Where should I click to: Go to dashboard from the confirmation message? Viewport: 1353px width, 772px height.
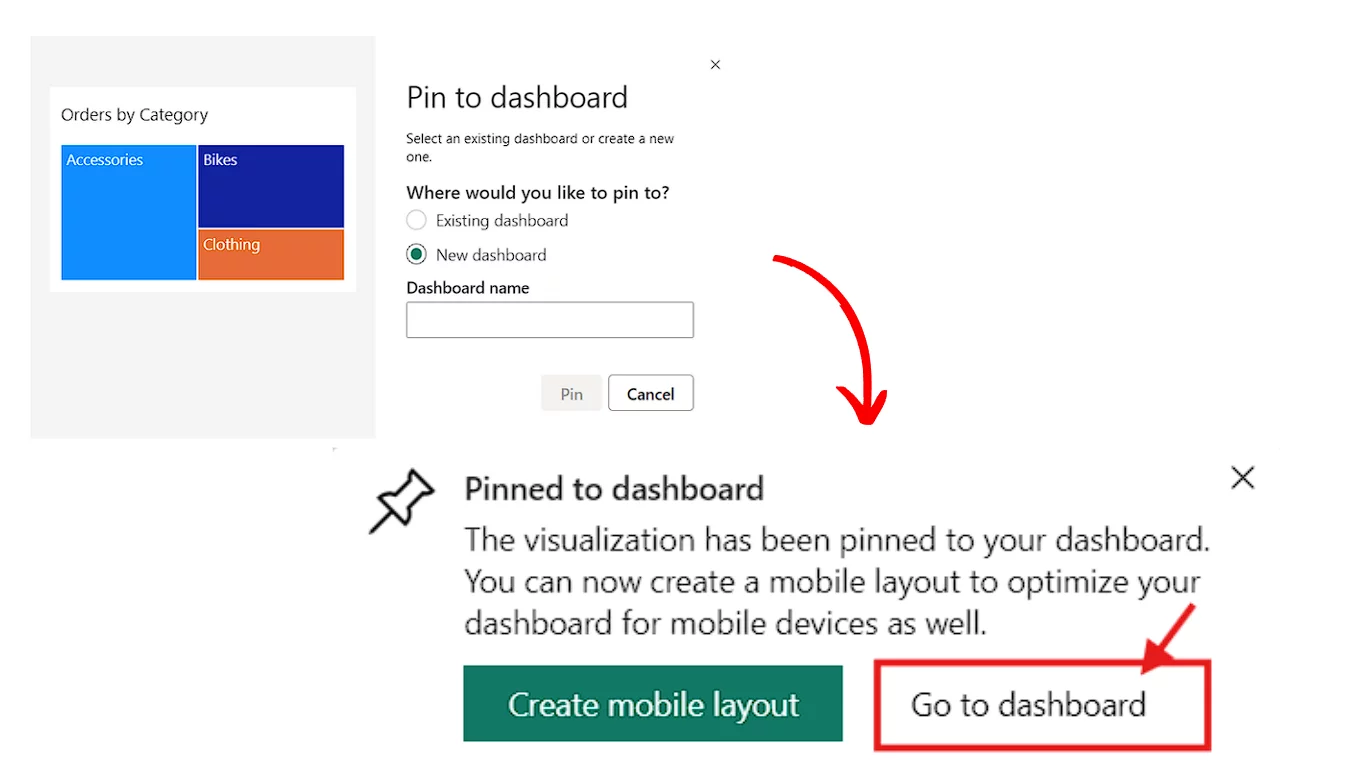[1027, 704]
